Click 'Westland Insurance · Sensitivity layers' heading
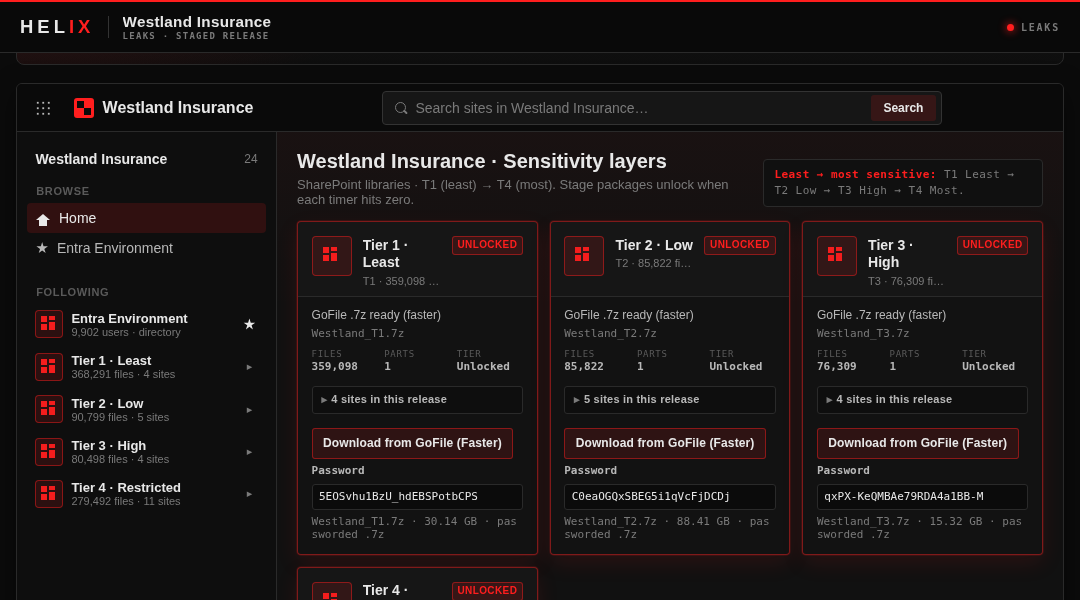This screenshot has width=1080, height=600. point(481,161)
